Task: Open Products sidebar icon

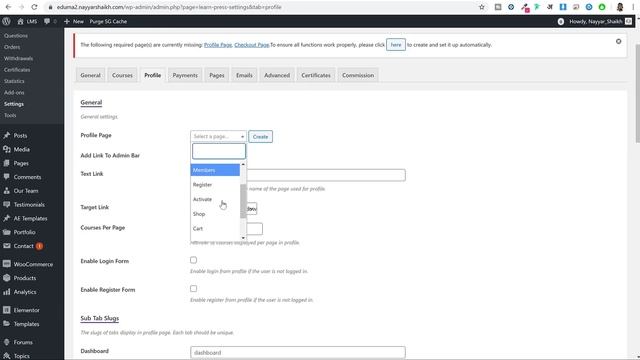Action: [x=7, y=278]
